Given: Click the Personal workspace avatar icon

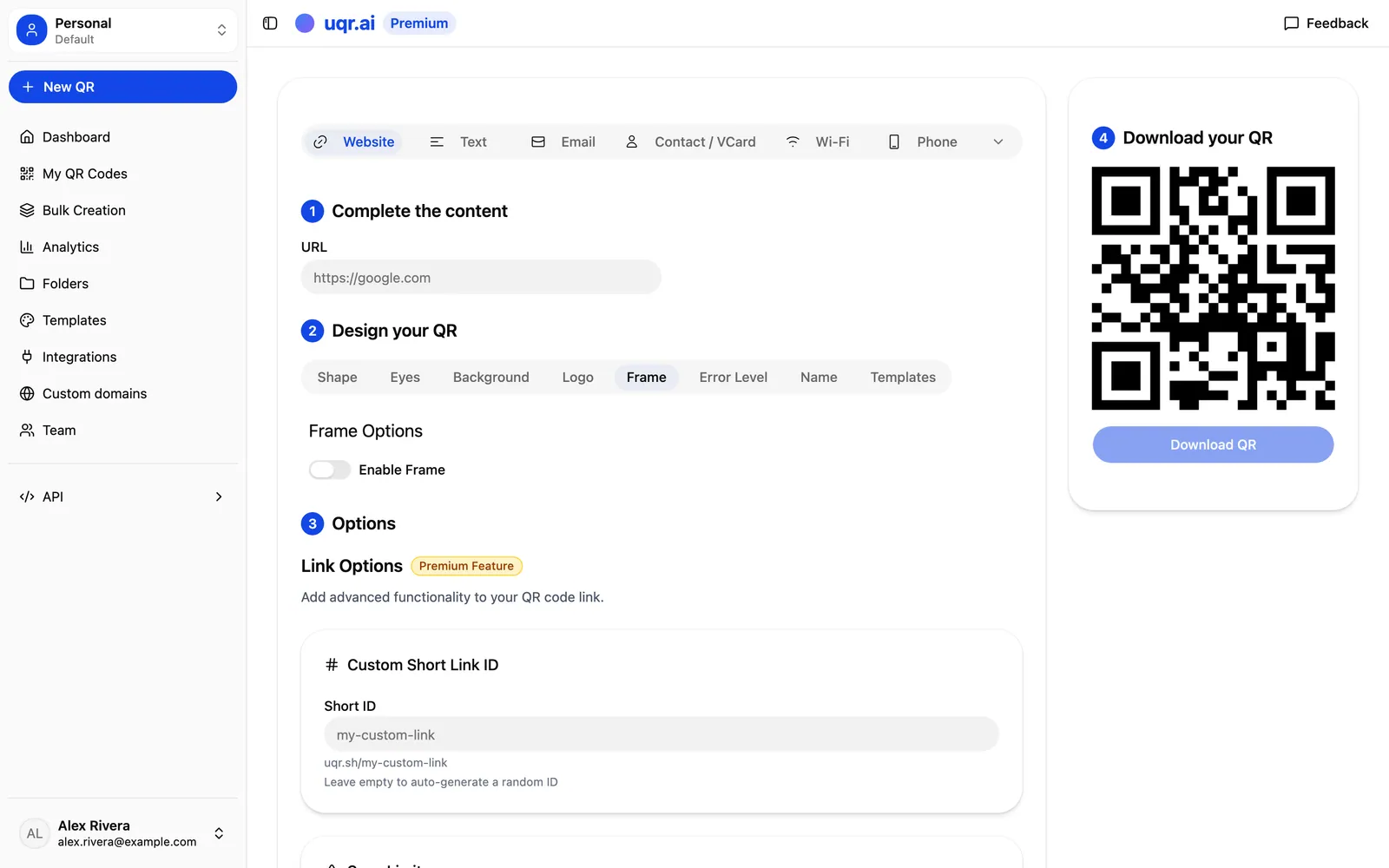Looking at the screenshot, I should click(32, 30).
